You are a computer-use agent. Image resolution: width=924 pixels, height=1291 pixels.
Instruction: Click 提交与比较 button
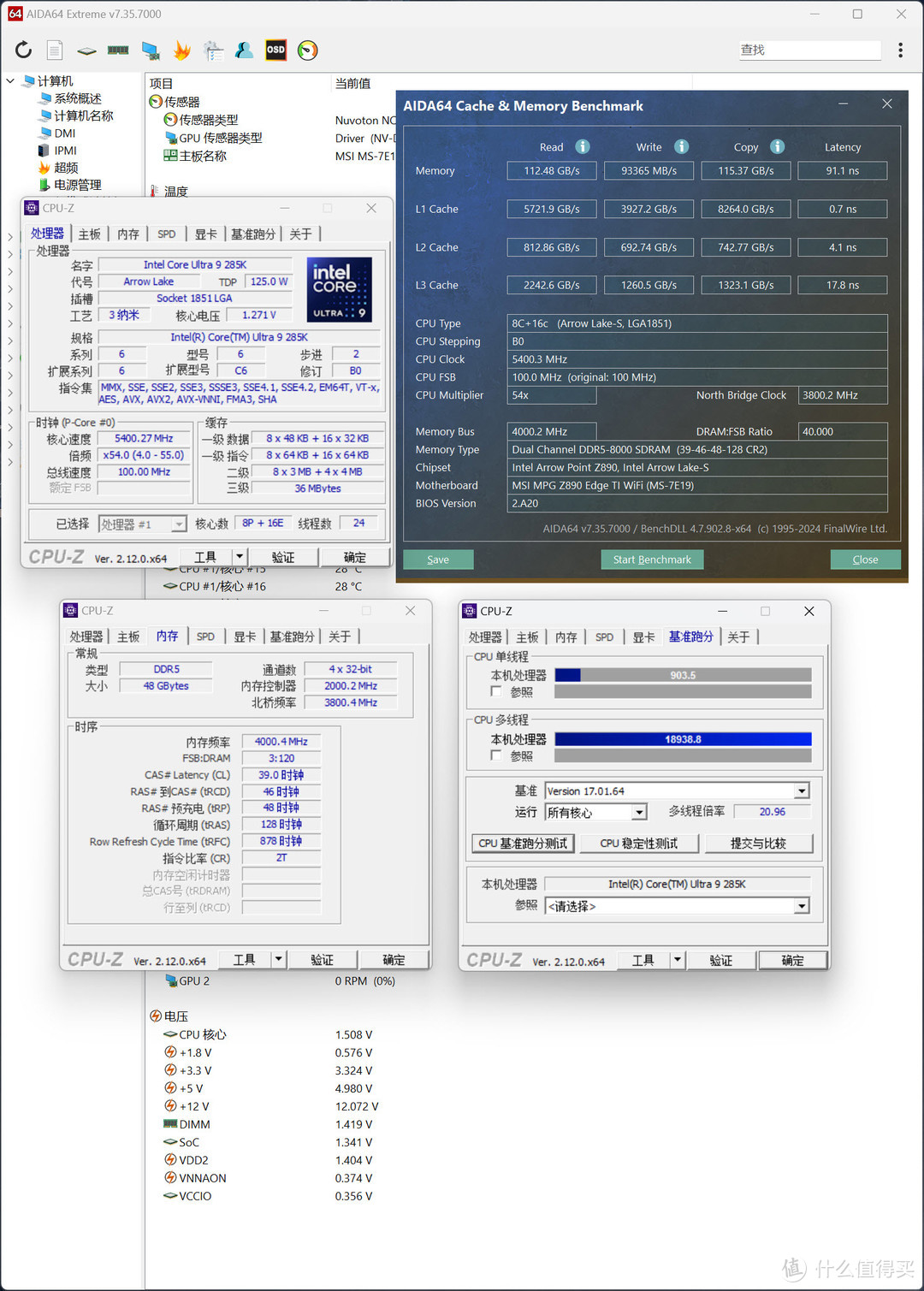tap(758, 843)
